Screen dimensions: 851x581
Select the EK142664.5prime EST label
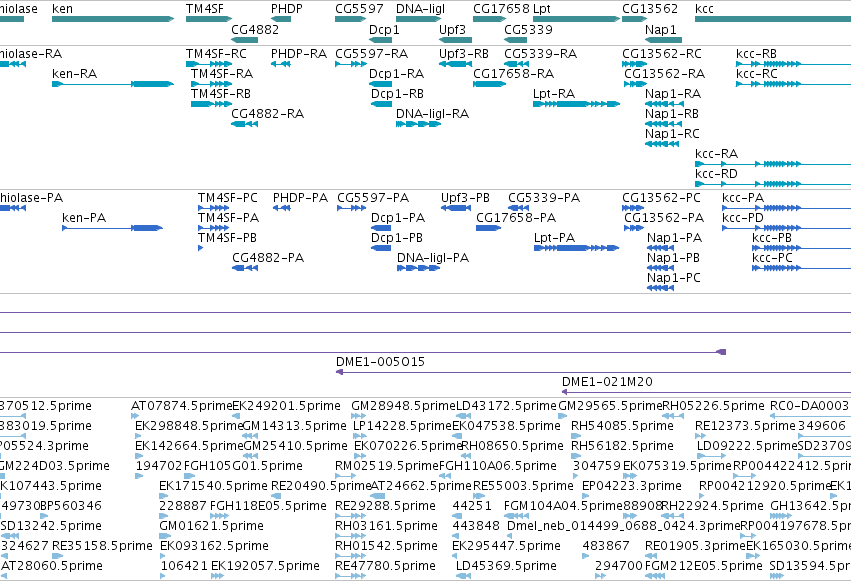click(x=189, y=445)
